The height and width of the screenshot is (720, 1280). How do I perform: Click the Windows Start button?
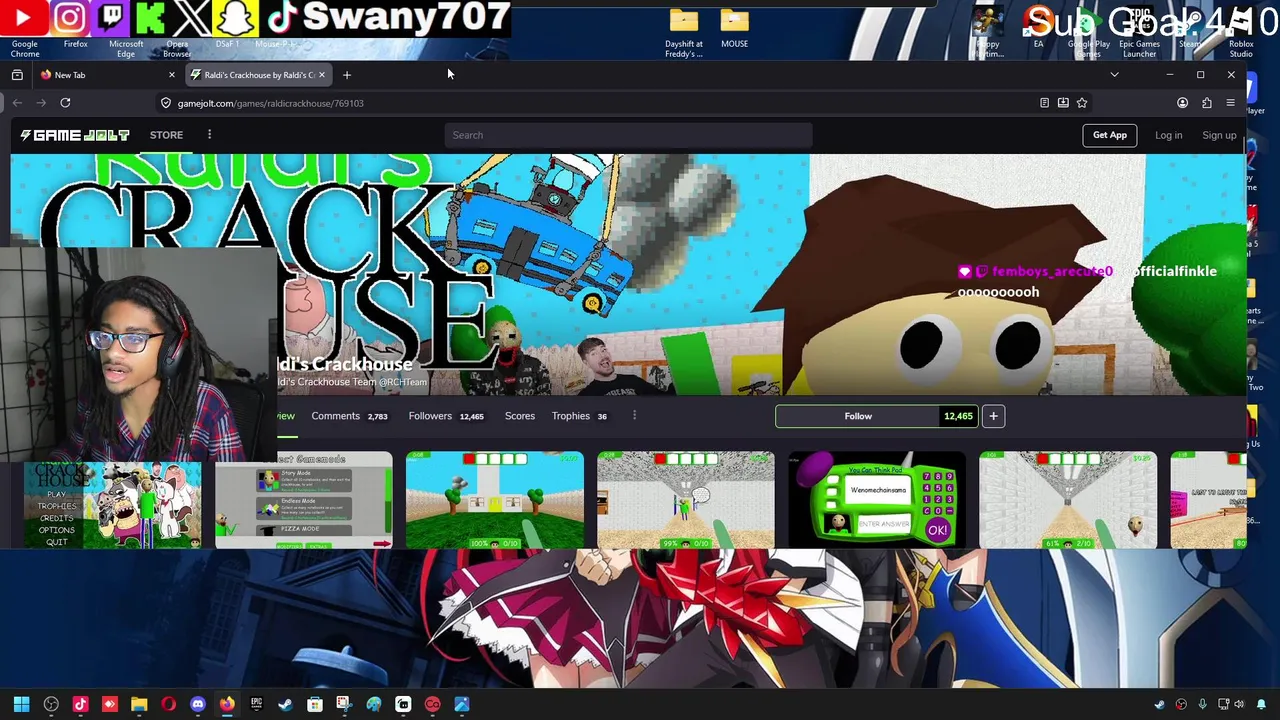21,704
